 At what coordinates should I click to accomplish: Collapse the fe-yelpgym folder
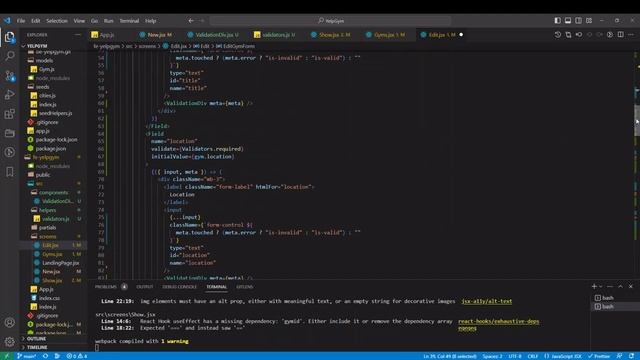(x=46, y=157)
